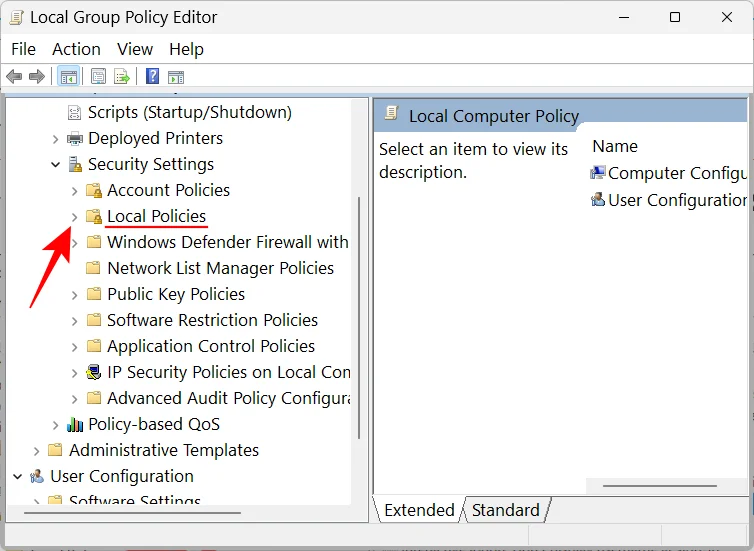Viewport: 754px width, 551px height.
Task: Click the Name column header
Action: point(615,146)
